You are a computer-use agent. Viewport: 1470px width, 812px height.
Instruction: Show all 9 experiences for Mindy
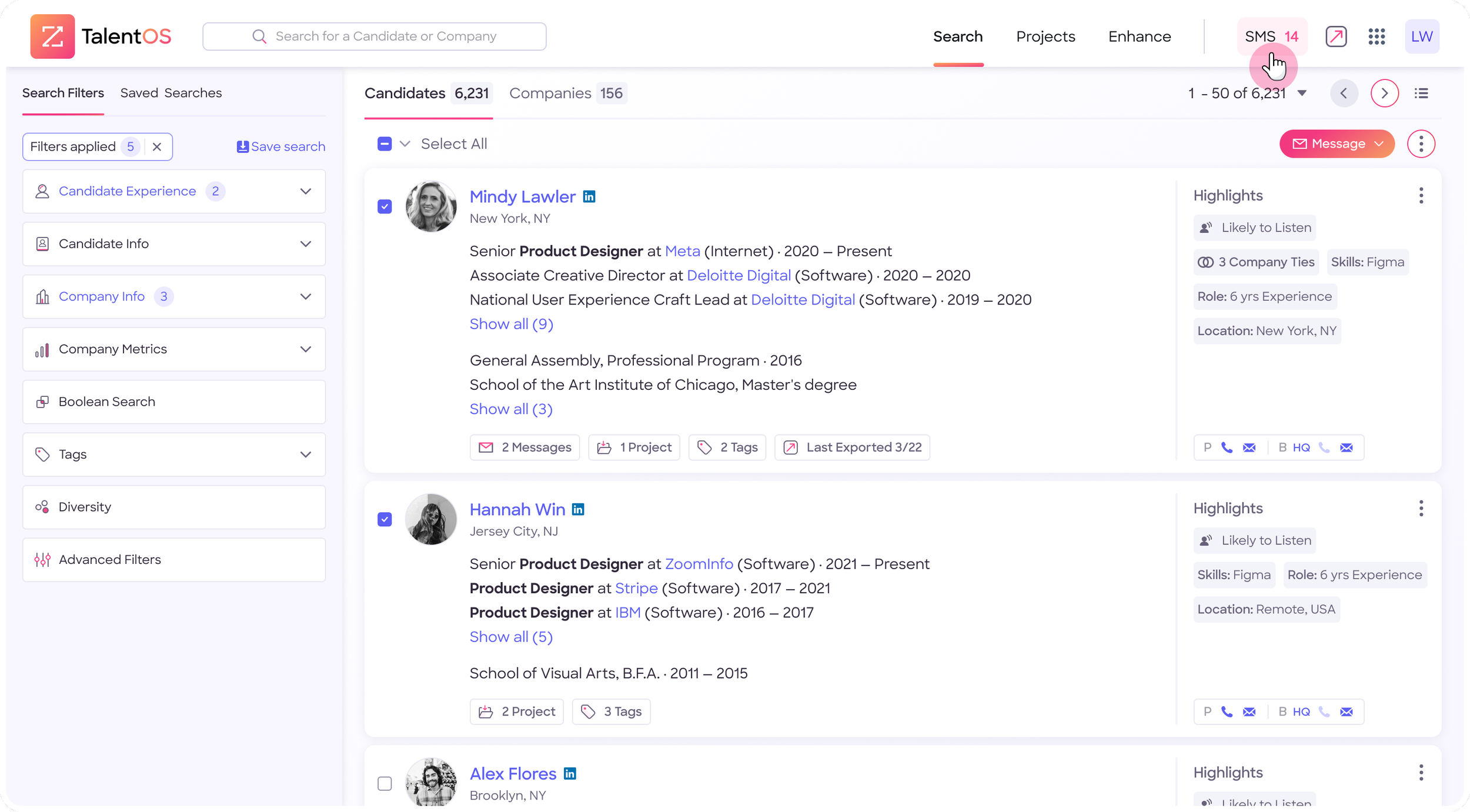coord(511,324)
